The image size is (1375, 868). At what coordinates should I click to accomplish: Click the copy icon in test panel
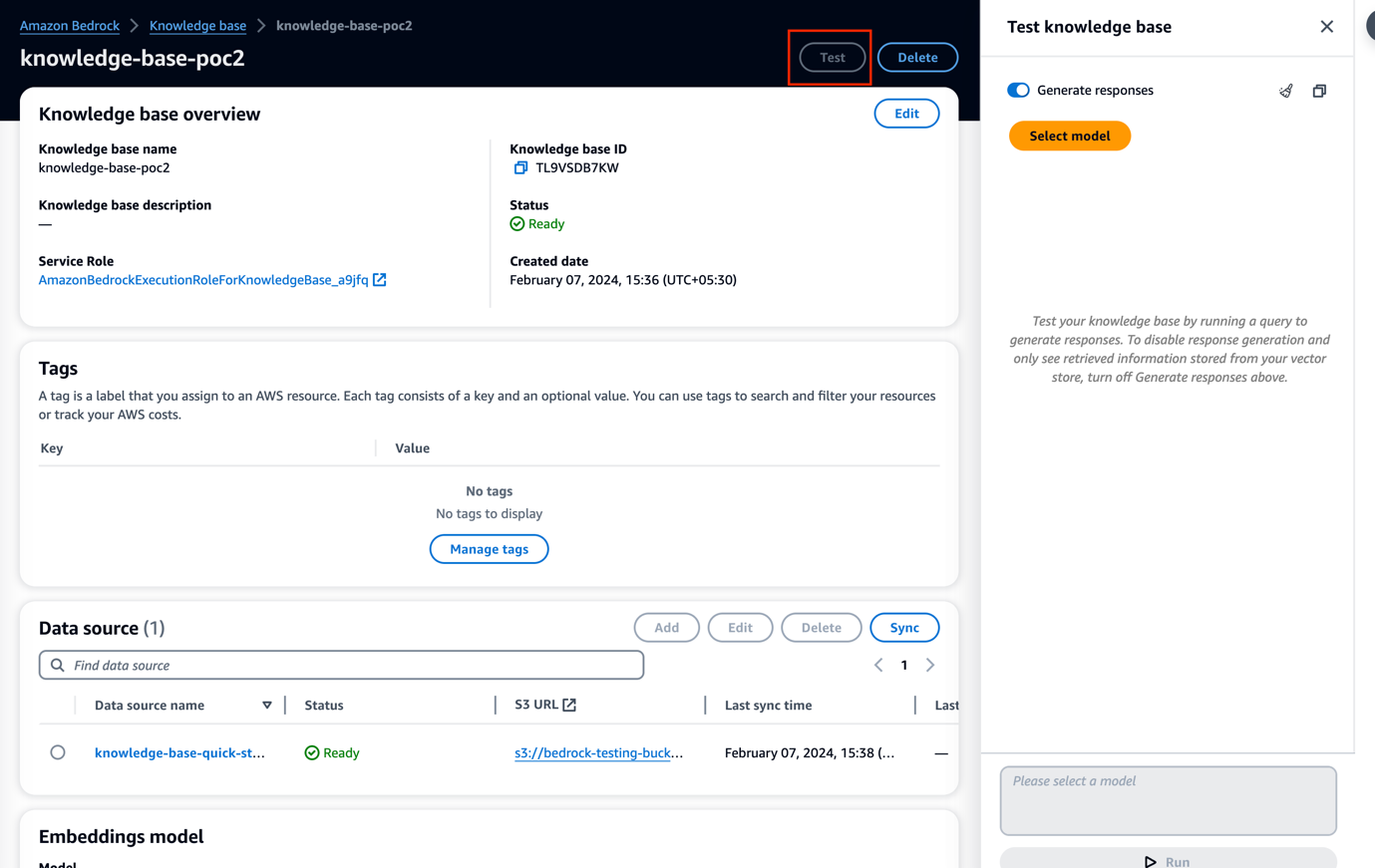pyautogui.click(x=1319, y=91)
